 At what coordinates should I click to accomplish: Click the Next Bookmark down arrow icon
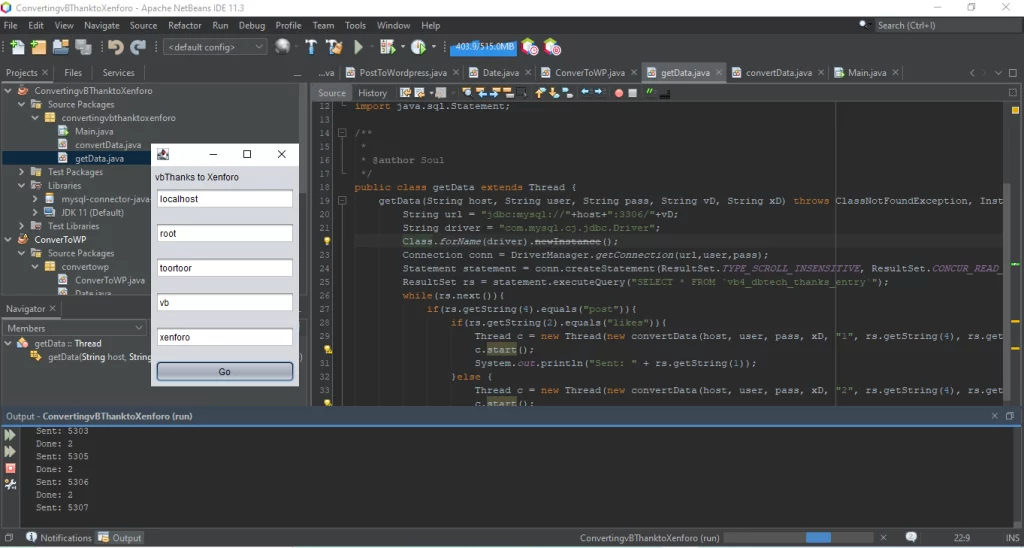pyautogui.click(x=554, y=93)
